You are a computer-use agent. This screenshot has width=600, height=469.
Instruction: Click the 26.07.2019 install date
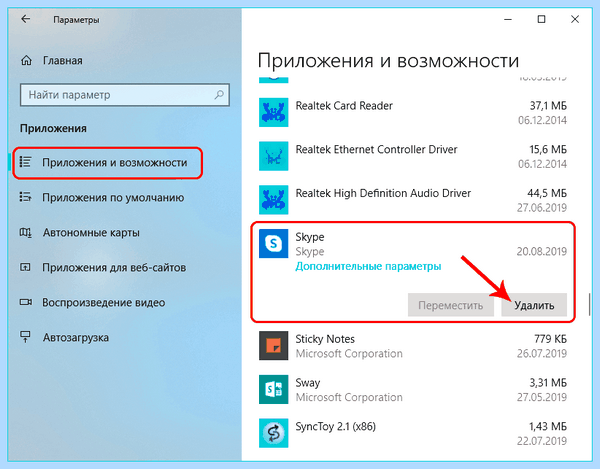(541, 353)
